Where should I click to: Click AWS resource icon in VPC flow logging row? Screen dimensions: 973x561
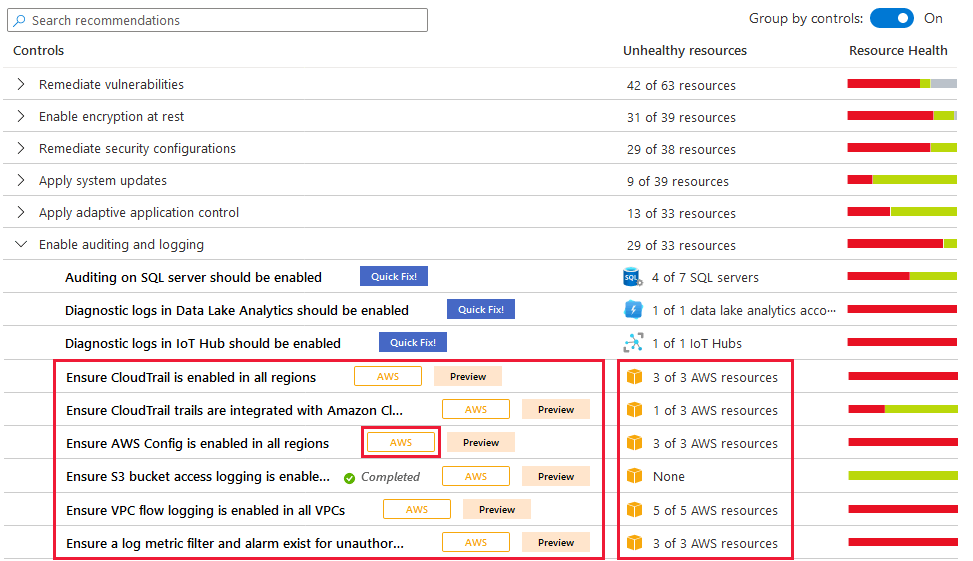(634, 509)
